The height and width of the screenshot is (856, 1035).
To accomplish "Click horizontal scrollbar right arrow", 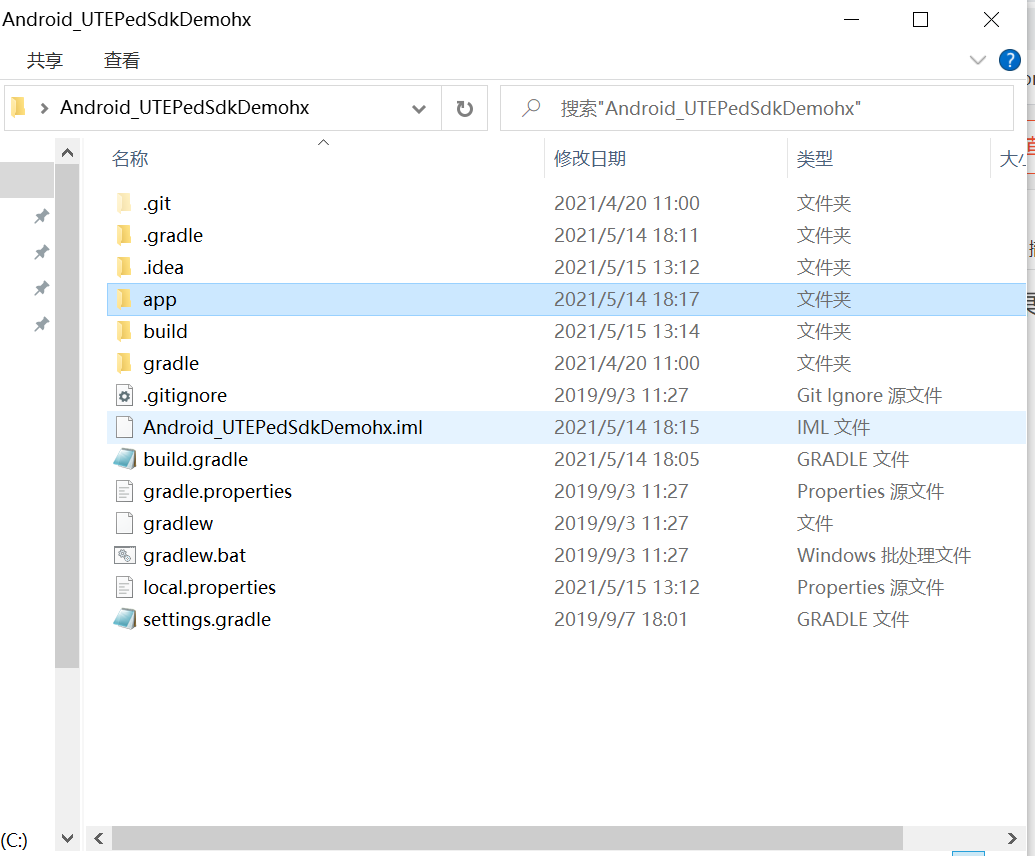I will (x=1012, y=839).
